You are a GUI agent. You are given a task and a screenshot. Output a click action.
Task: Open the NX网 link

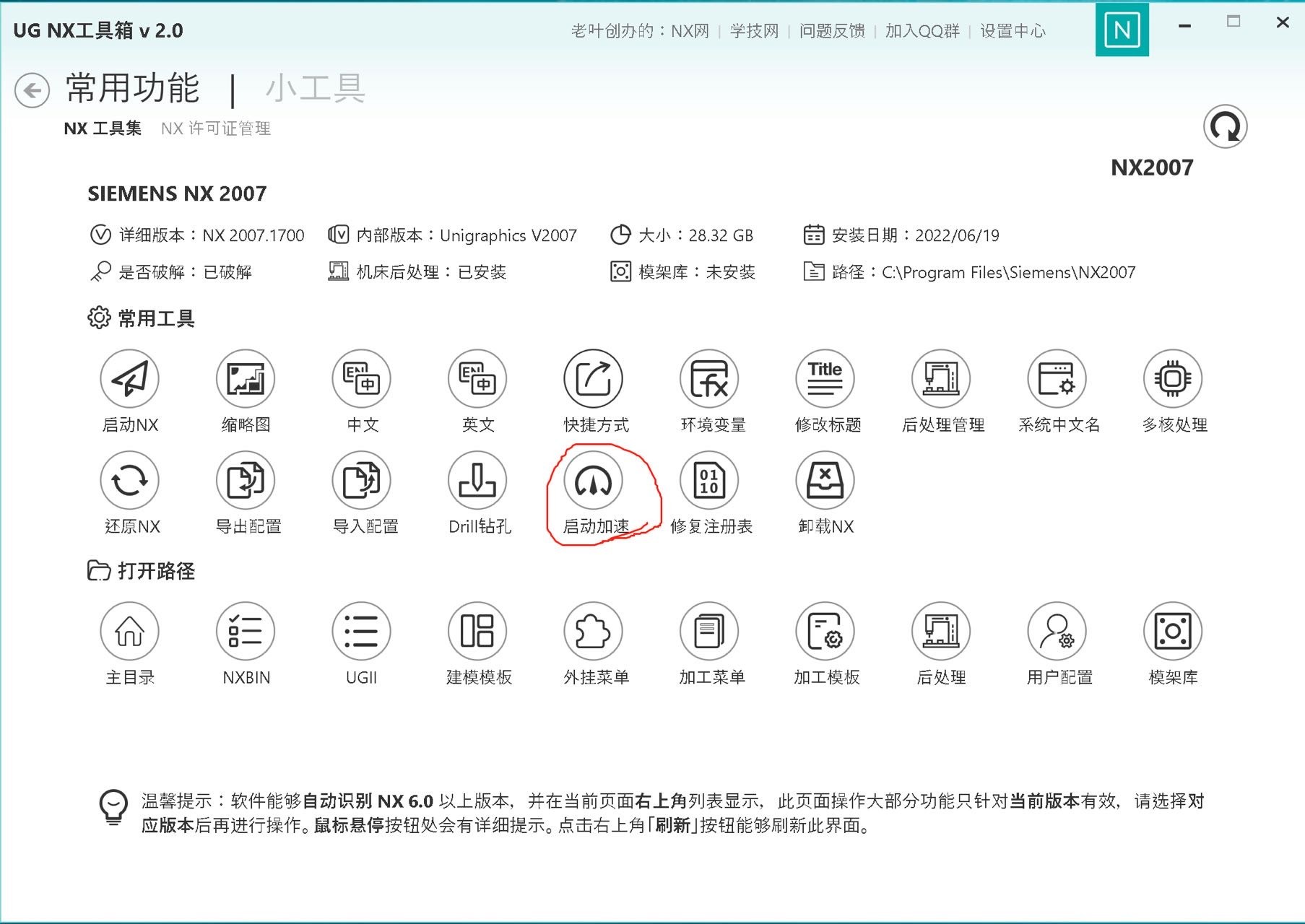[690, 31]
